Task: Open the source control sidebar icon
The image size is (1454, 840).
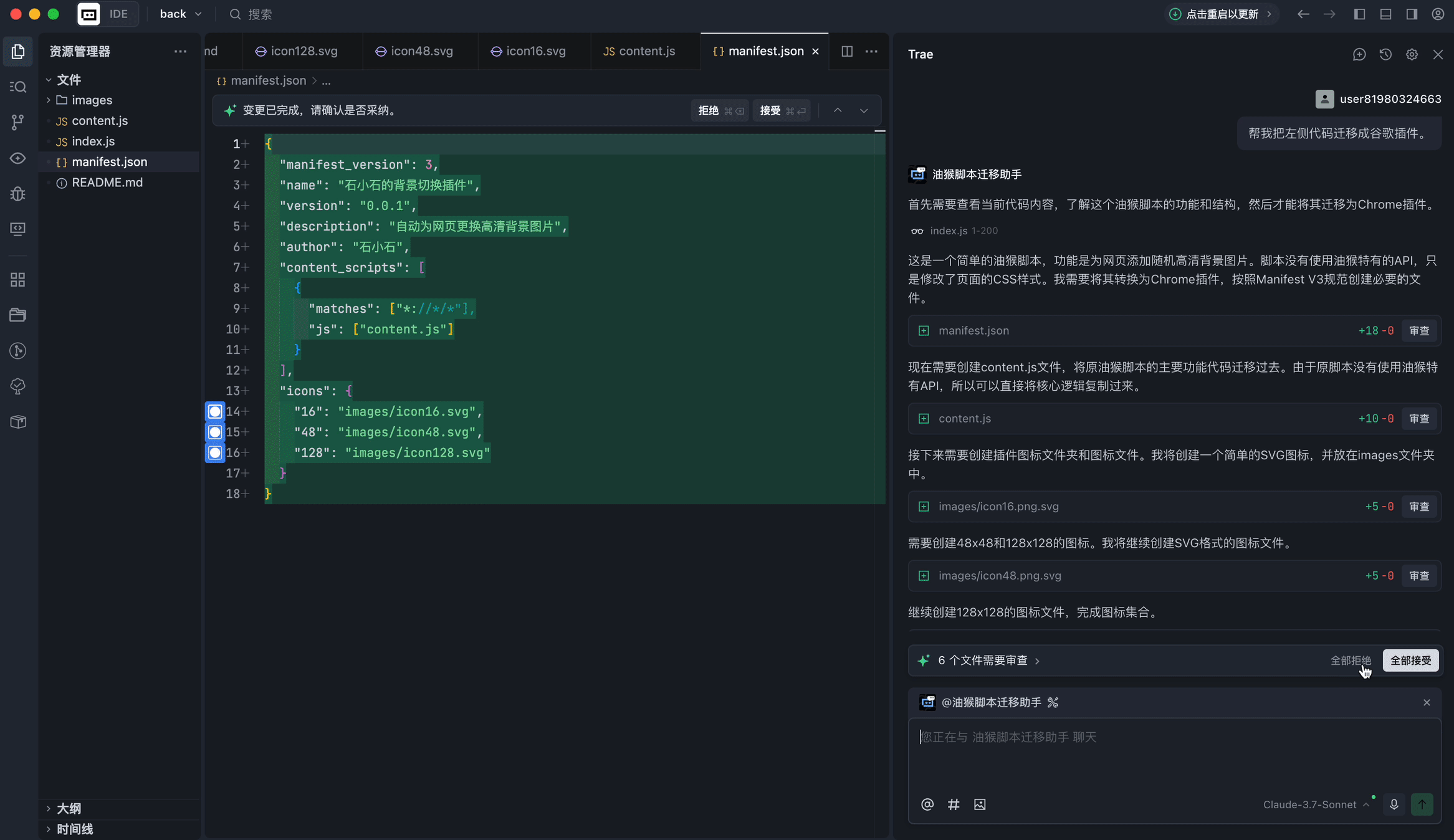Action: click(x=18, y=122)
